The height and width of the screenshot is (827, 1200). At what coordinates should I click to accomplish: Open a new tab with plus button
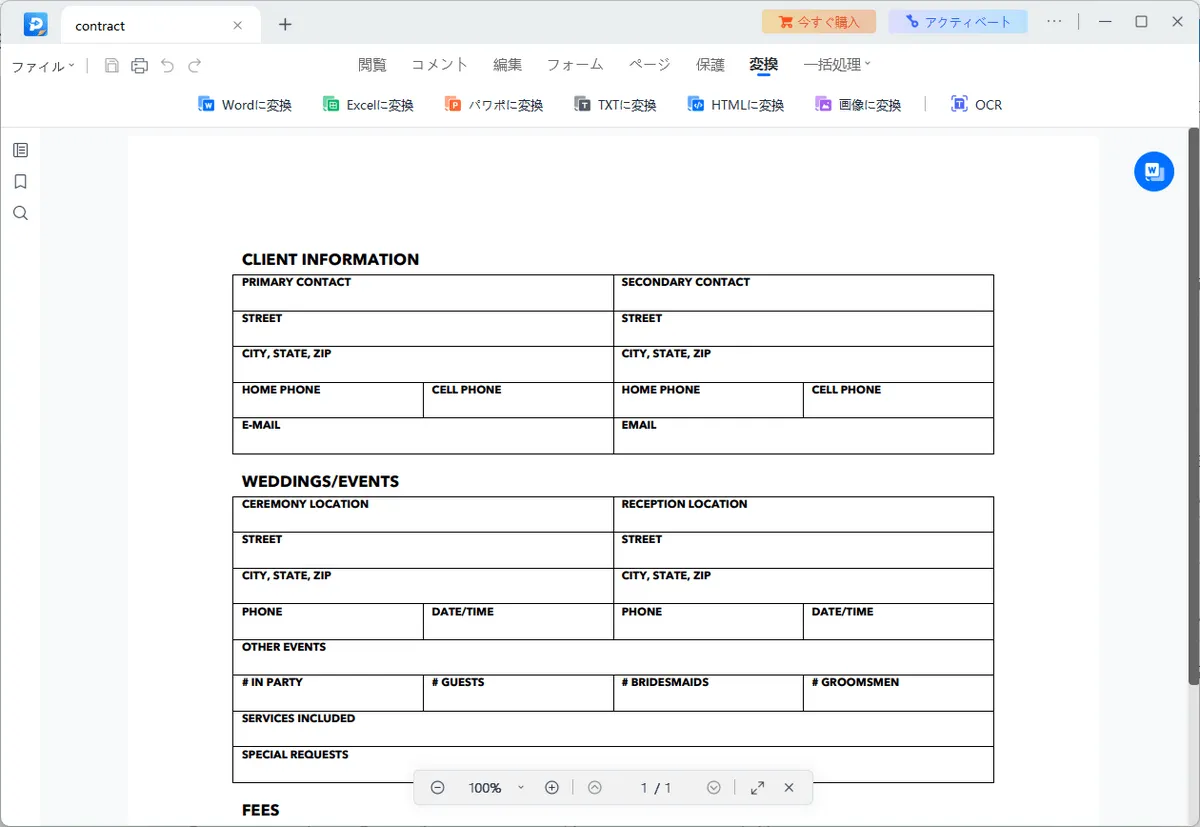(285, 24)
